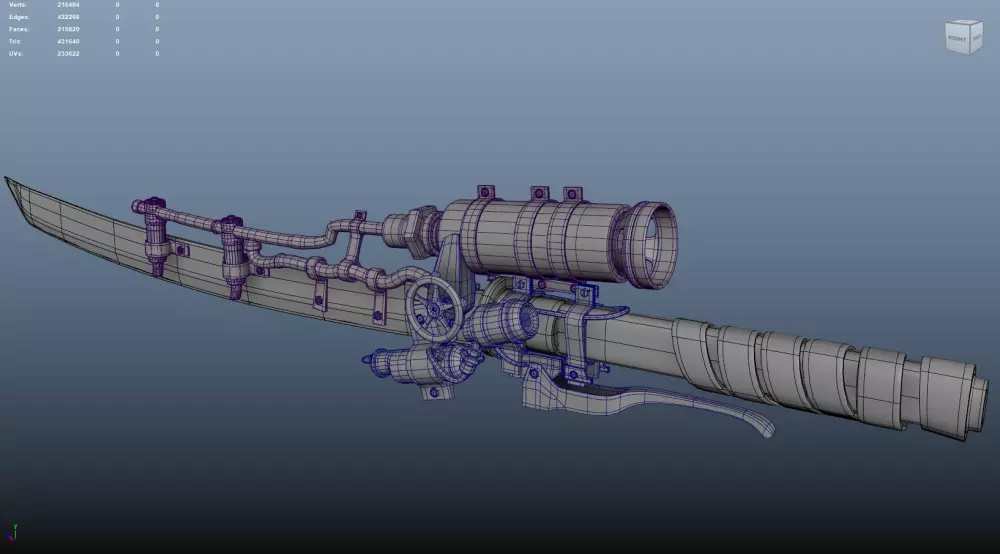This screenshot has height=554, width=1000.
Task: Click the 'Faces:' label in the HUD
Action: 19,29
